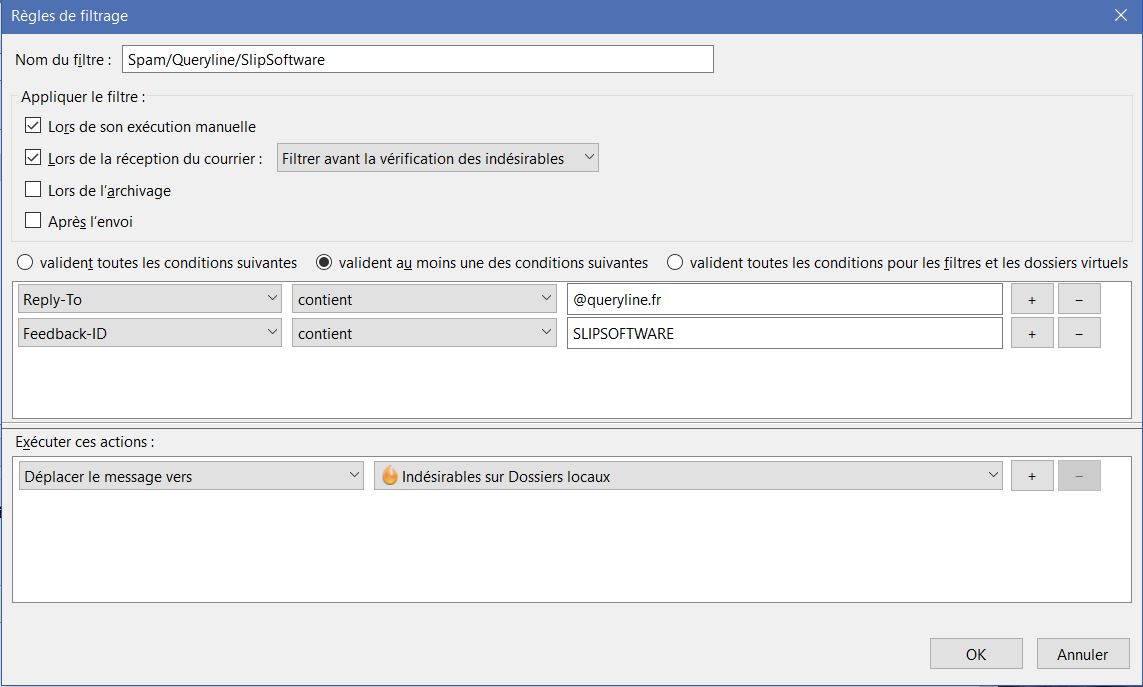The height and width of the screenshot is (687, 1143).
Task: Choose 'valident au moins une des conditions' radio
Action: [x=324, y=263]
